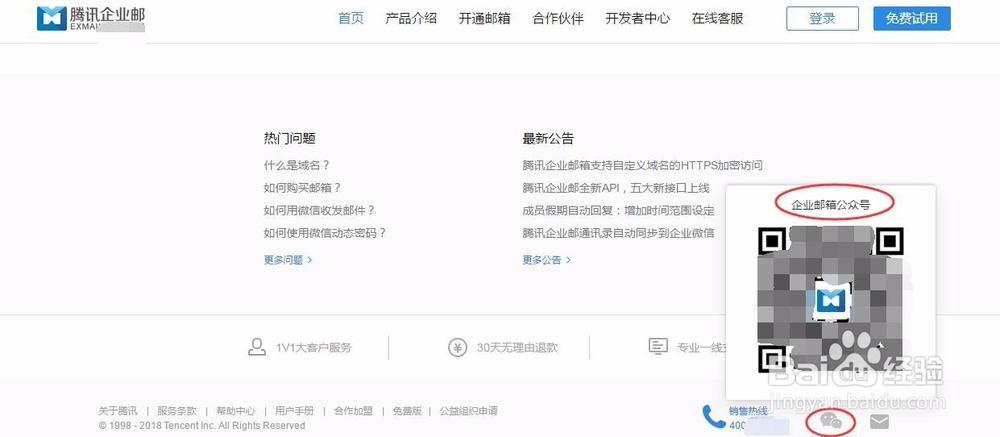Open the 产品介绍 menu item
This screenshot has width=1000, height=437.
point(411,19)
